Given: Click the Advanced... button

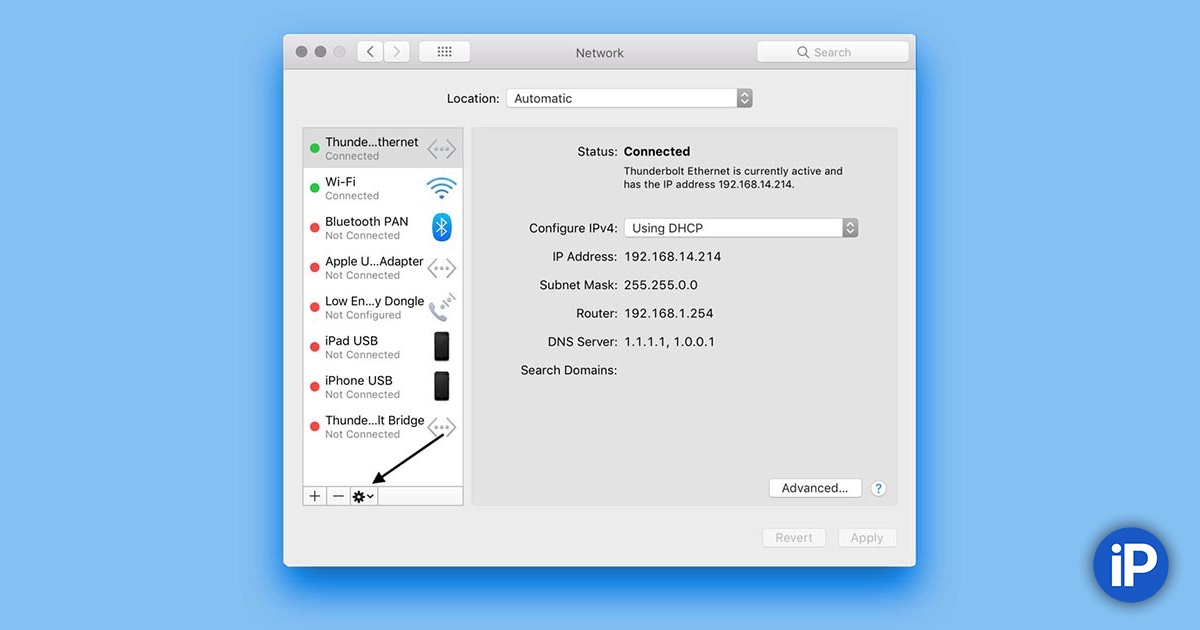Looking at the screenshot, I should pos(814,488).
